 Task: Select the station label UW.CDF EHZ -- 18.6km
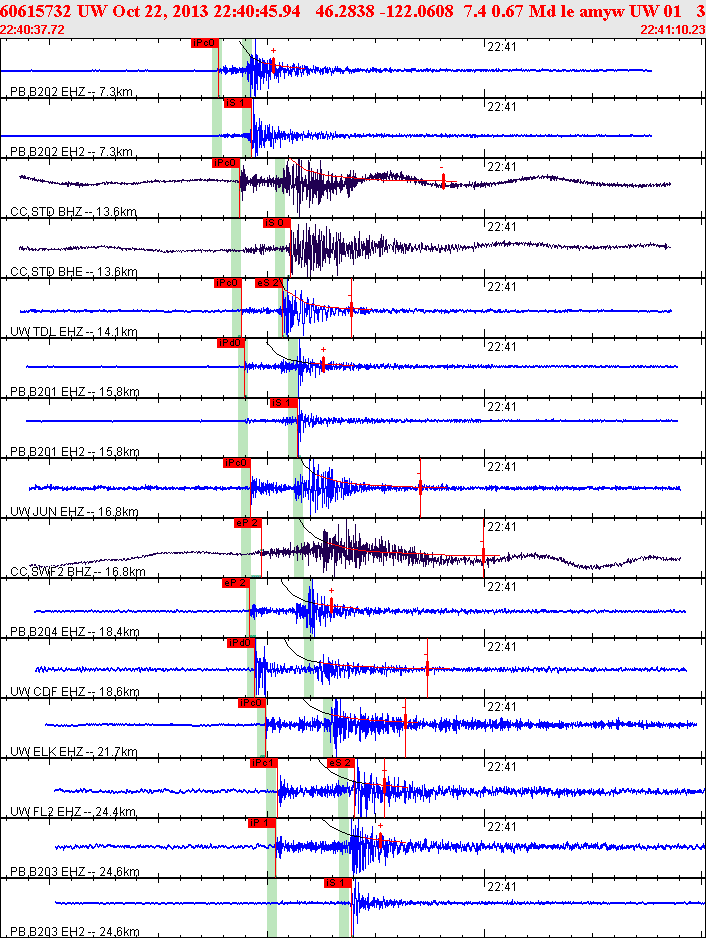75,692
